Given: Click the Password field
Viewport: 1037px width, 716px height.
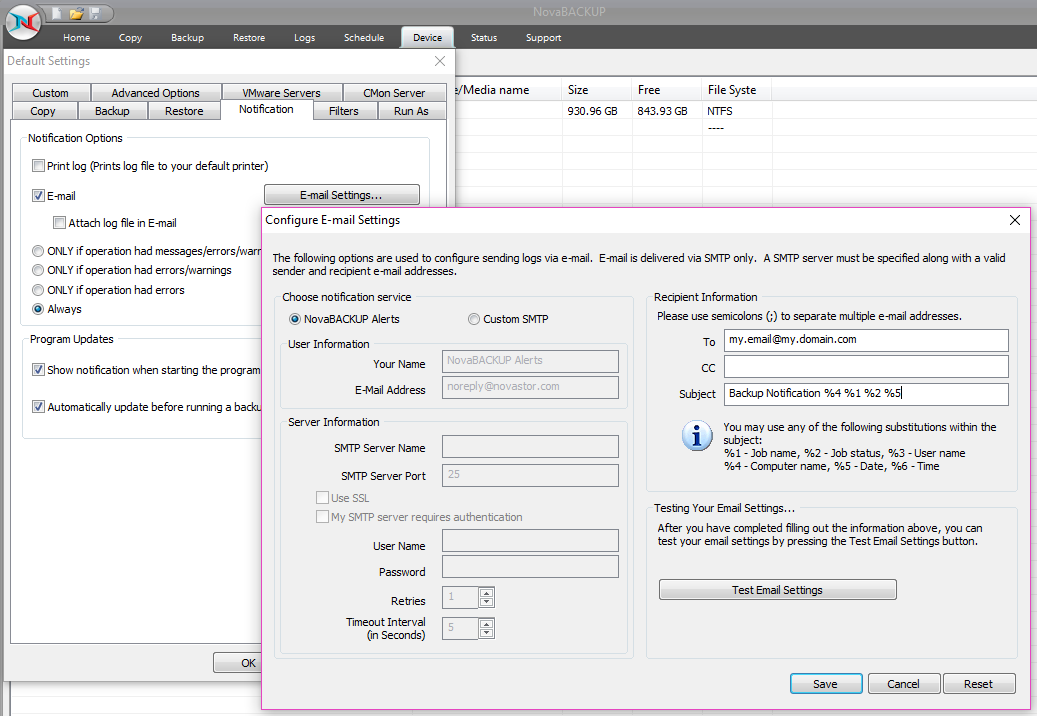Looking at the screenshot, I should pos(530,567).
